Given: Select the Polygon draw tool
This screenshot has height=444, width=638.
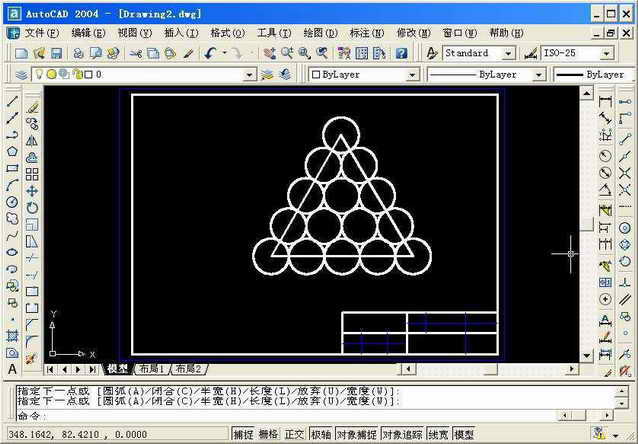Looking at the screenshot, I should (12, 151).
